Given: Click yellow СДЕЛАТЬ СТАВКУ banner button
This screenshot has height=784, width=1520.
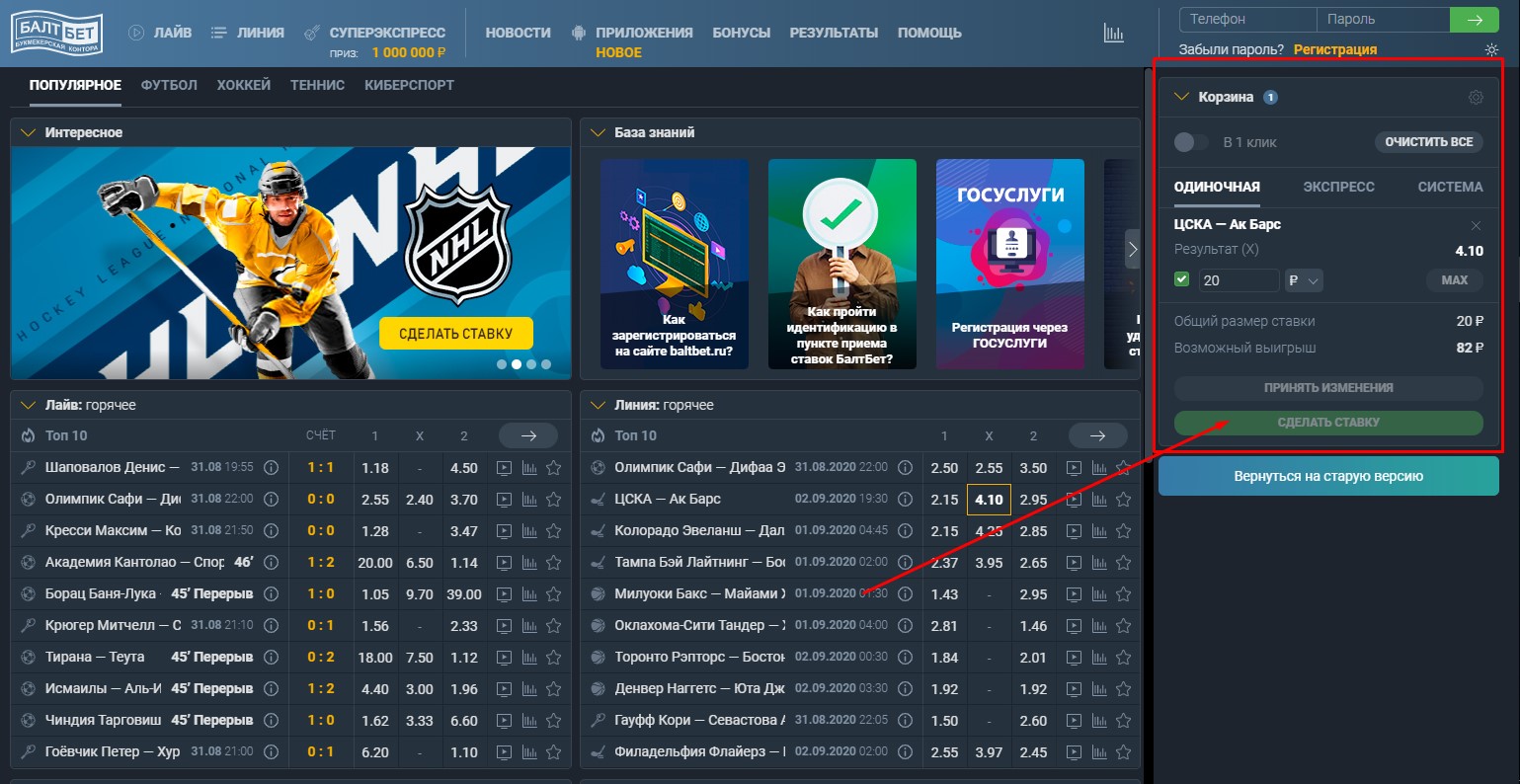Looking at the screenshot, I should pyautogui.click(x=456, y=334).
